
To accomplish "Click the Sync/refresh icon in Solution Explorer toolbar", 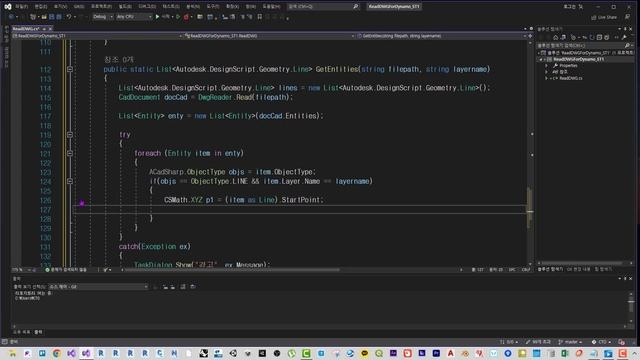I will pos(592,38).
